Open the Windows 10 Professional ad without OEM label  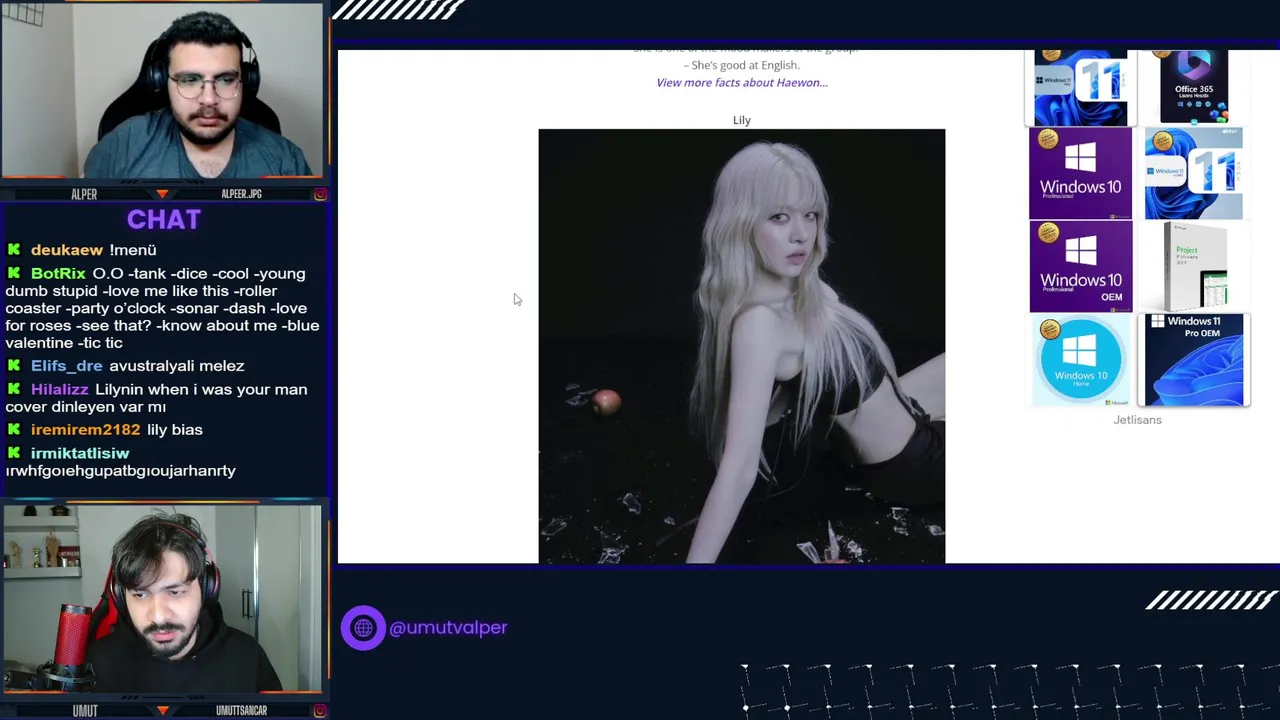pos(1080,173)
